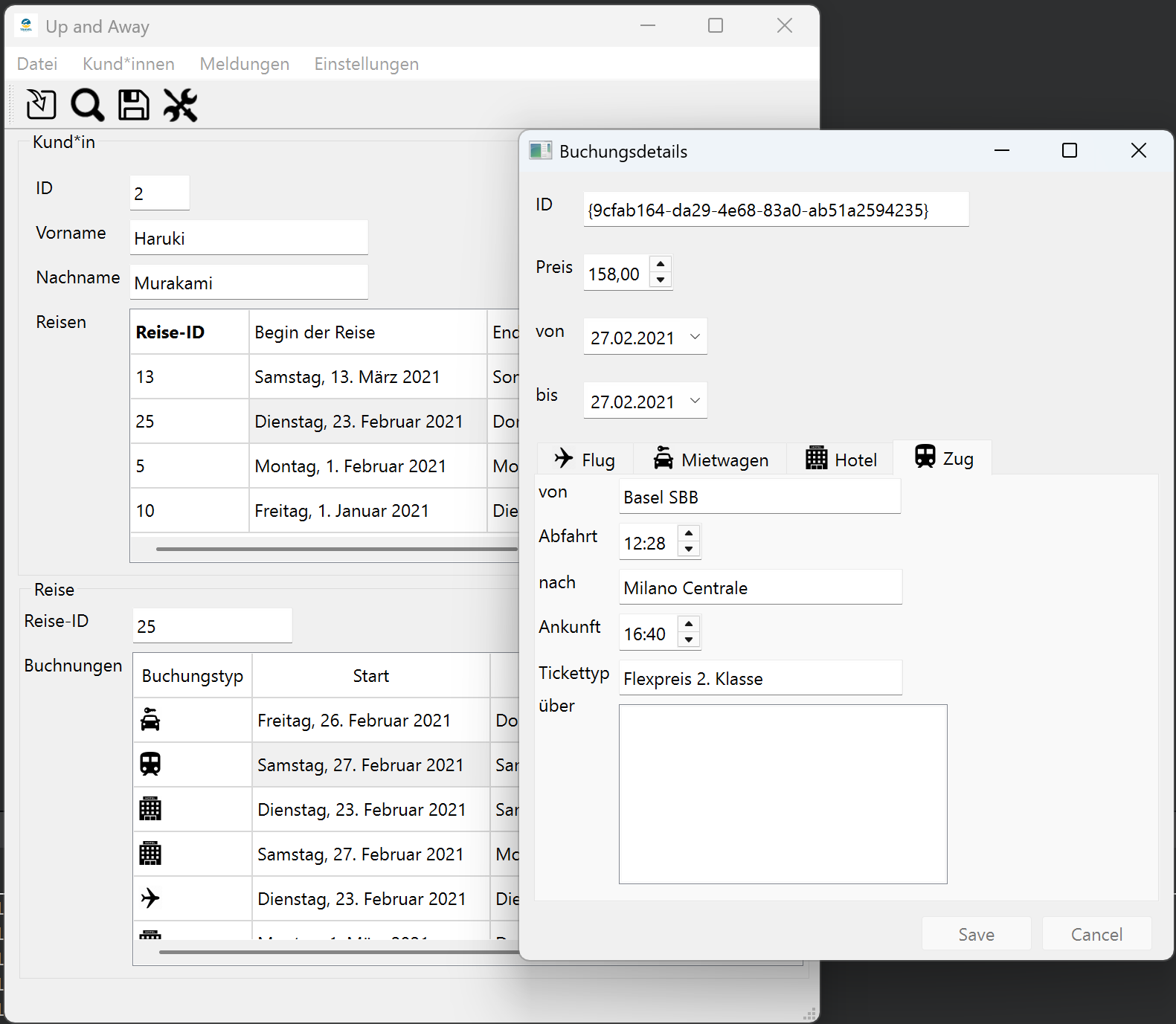Viewport: 1176px width, 1024px height.
Task: Decrease the Preis value
Action: coord(661,280)
